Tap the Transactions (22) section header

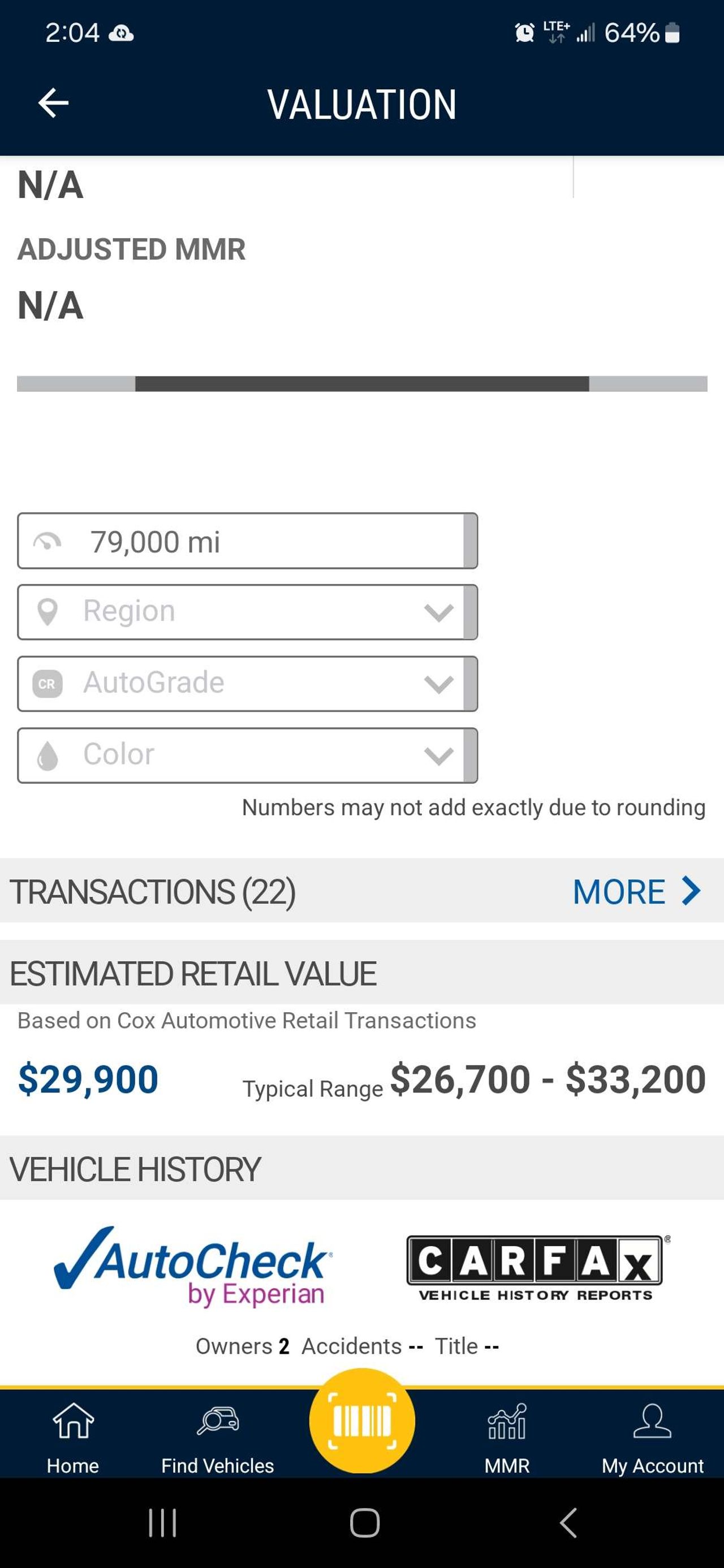pos(153,892)
